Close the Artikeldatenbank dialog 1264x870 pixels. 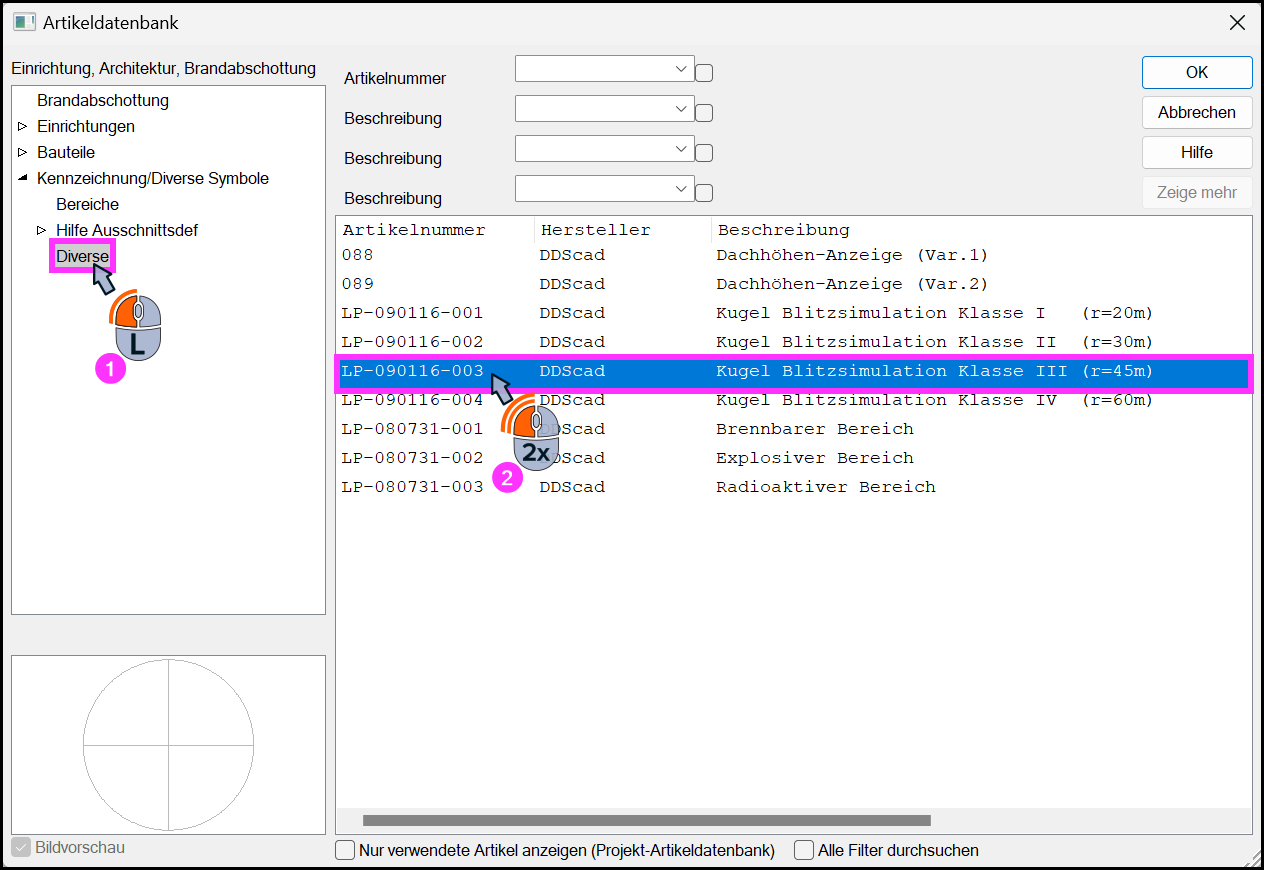[x=1237, y=22]
